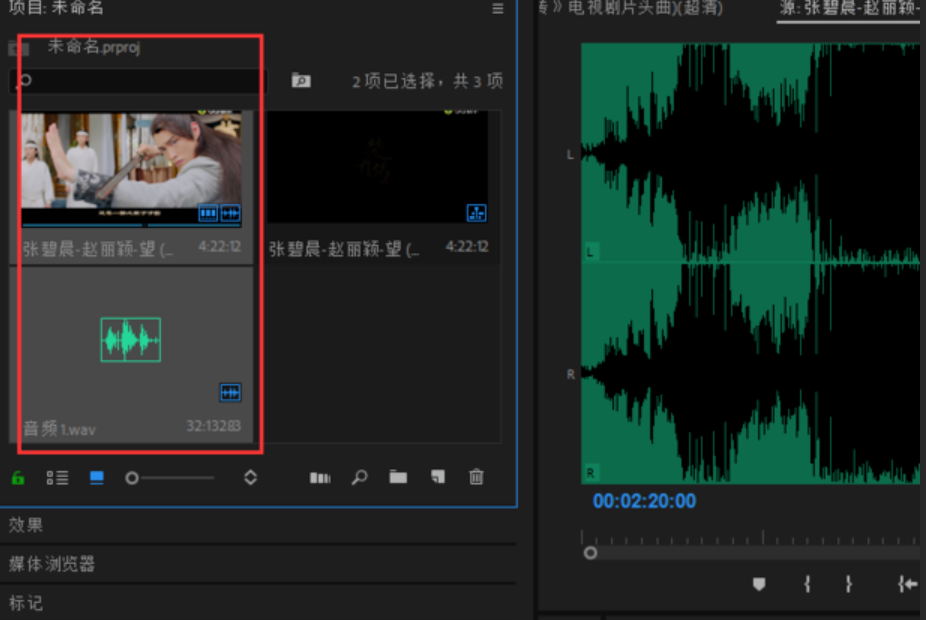Expand the 效果 panel
Screen dimensions: 926x620
27,526
